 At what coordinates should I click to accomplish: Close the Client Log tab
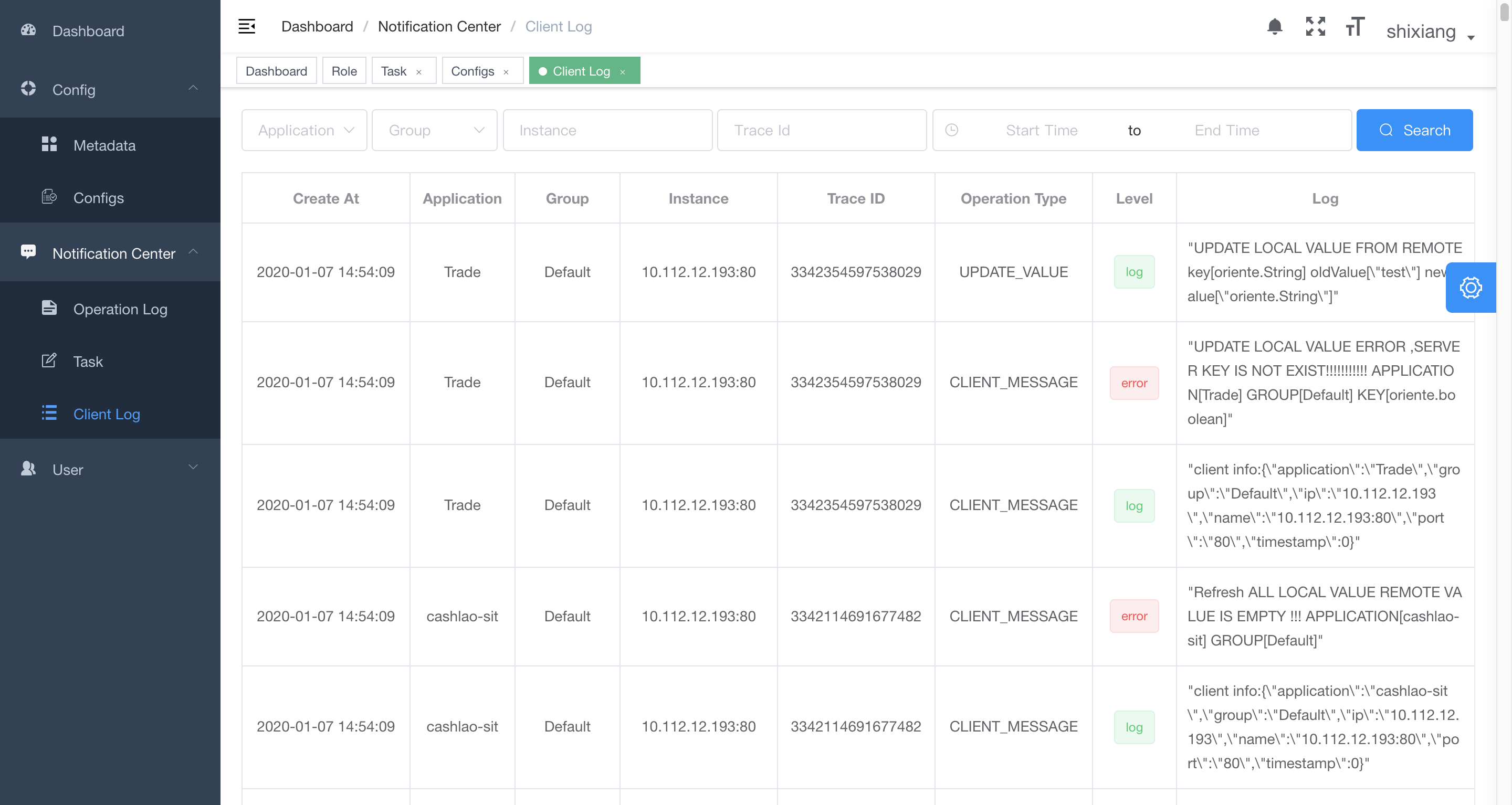click(x=623, y=71)
